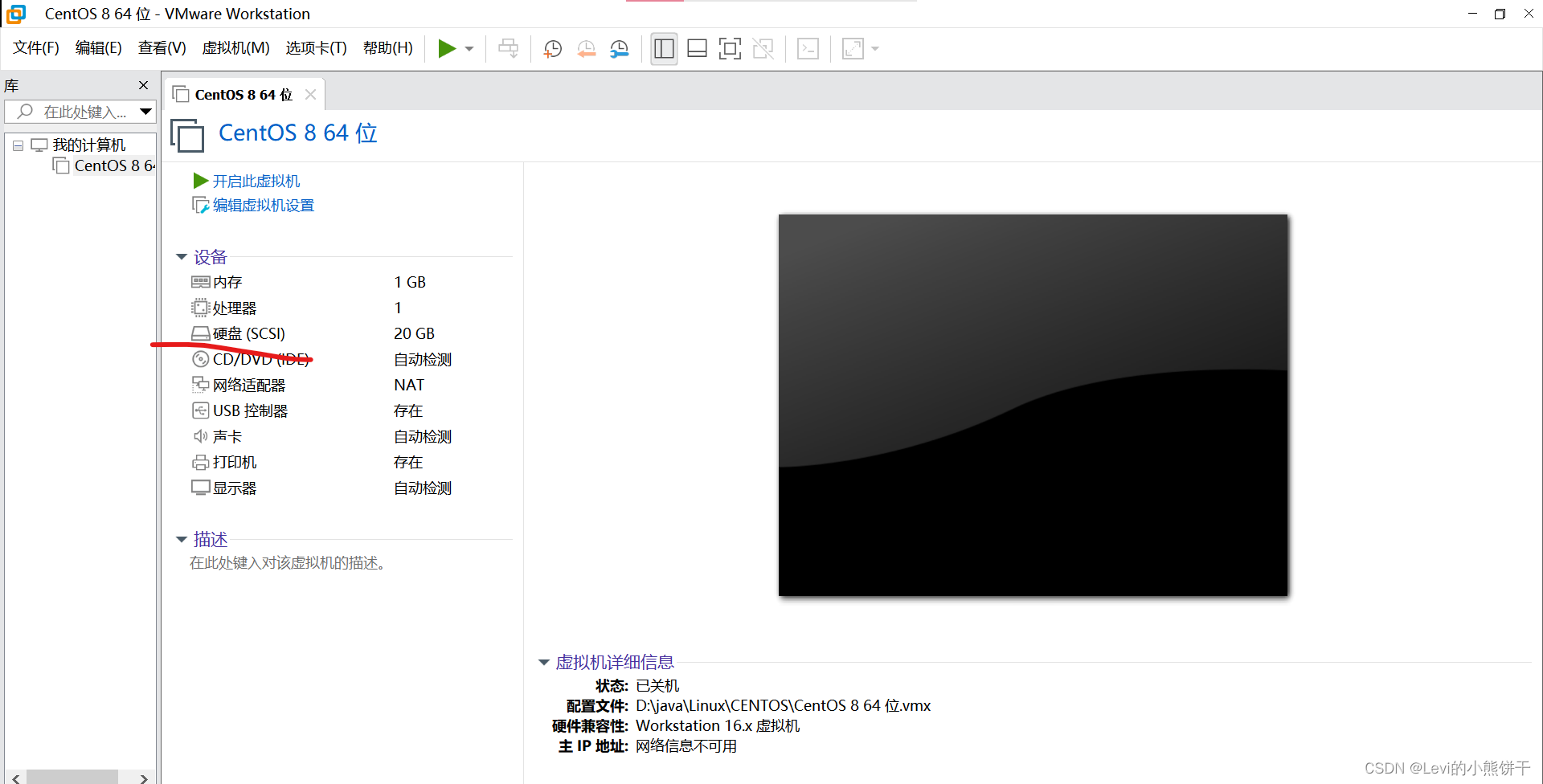Image resolution: width=1543 pixels, height=784 pixels.
Task: Select 我的计算机 in the library tree
Action: pyautogui.click(x=89, y=145)
